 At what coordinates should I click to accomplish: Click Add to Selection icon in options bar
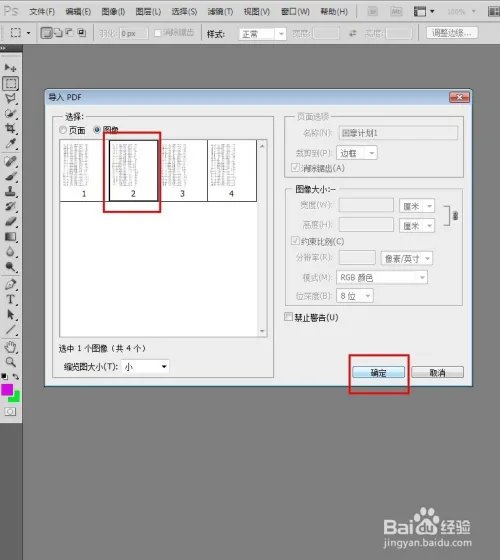(x=58, y=33)
